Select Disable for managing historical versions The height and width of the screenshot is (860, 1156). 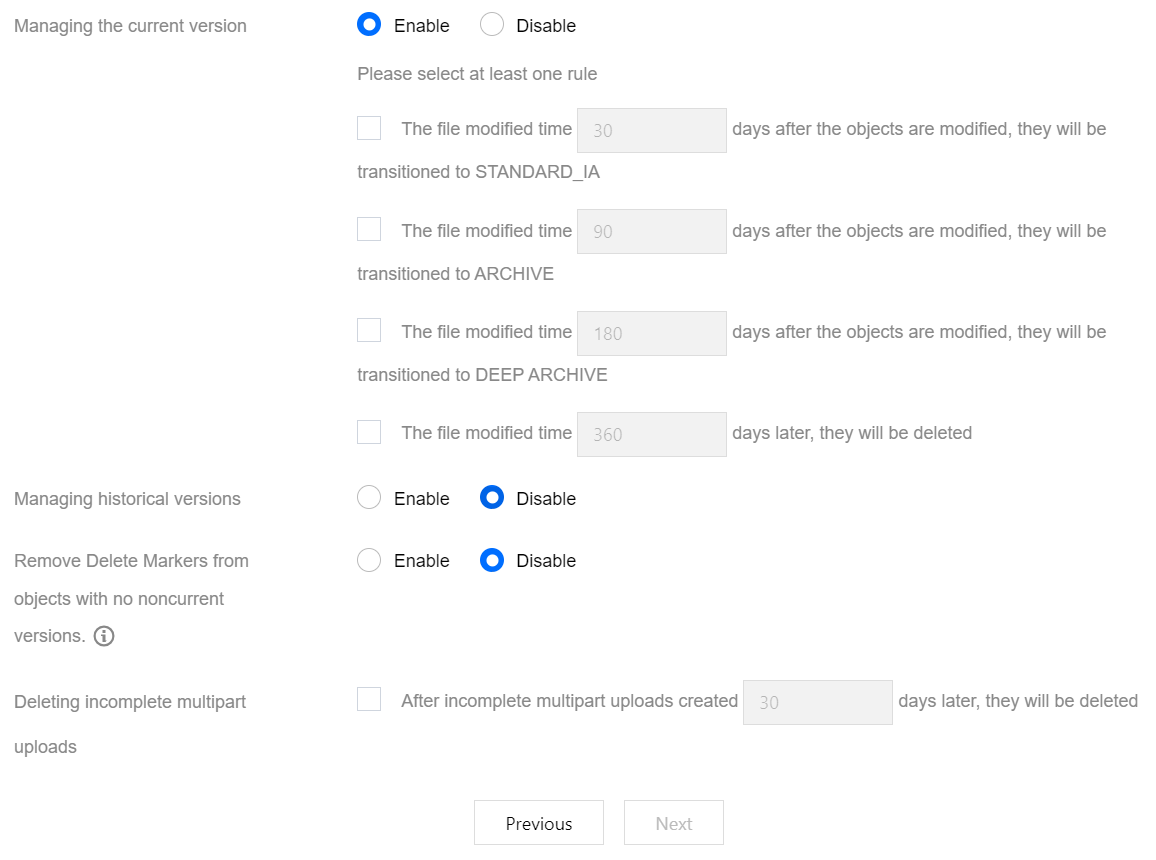pos(492,498)
